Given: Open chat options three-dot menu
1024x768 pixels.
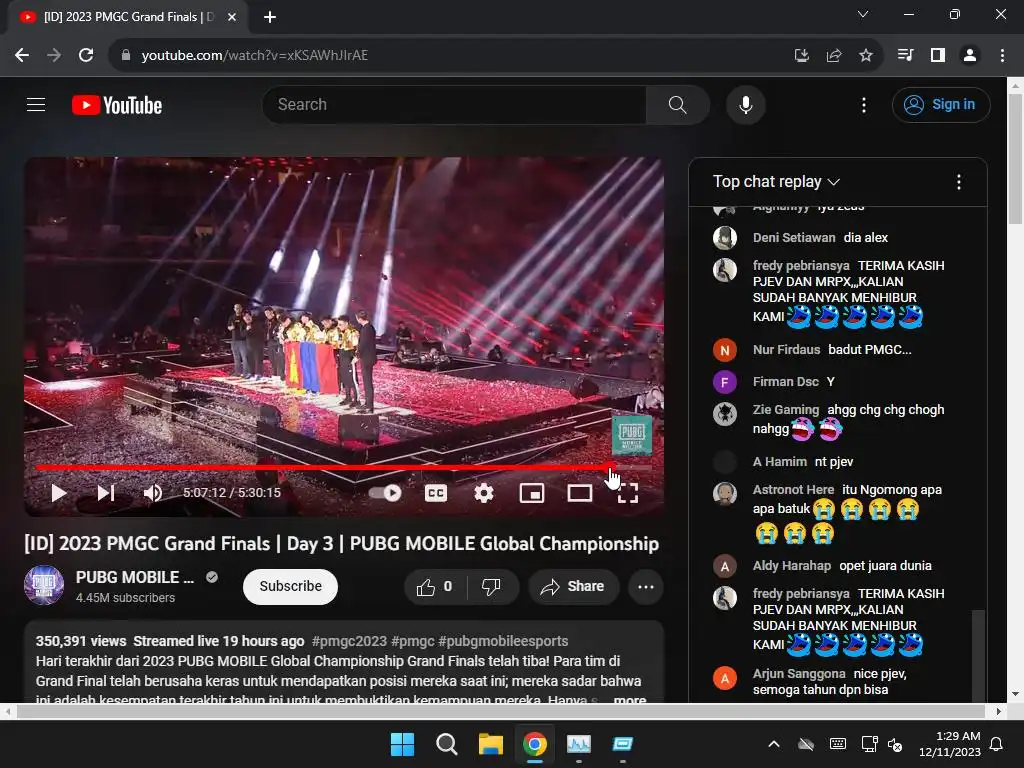Looking at the screenshot, I should click(x=958, y=182).
